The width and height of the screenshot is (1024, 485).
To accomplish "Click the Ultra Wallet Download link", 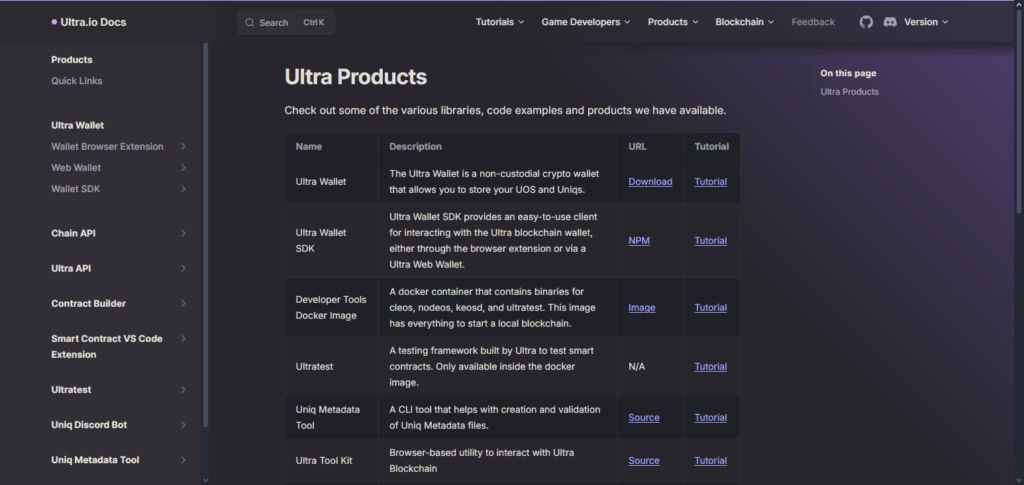I will (650, 181).
